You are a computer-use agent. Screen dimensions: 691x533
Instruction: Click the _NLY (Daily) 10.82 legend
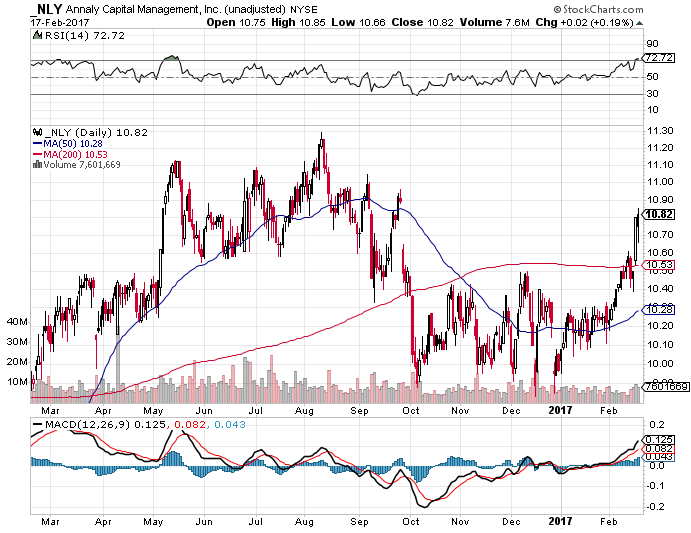96,132
